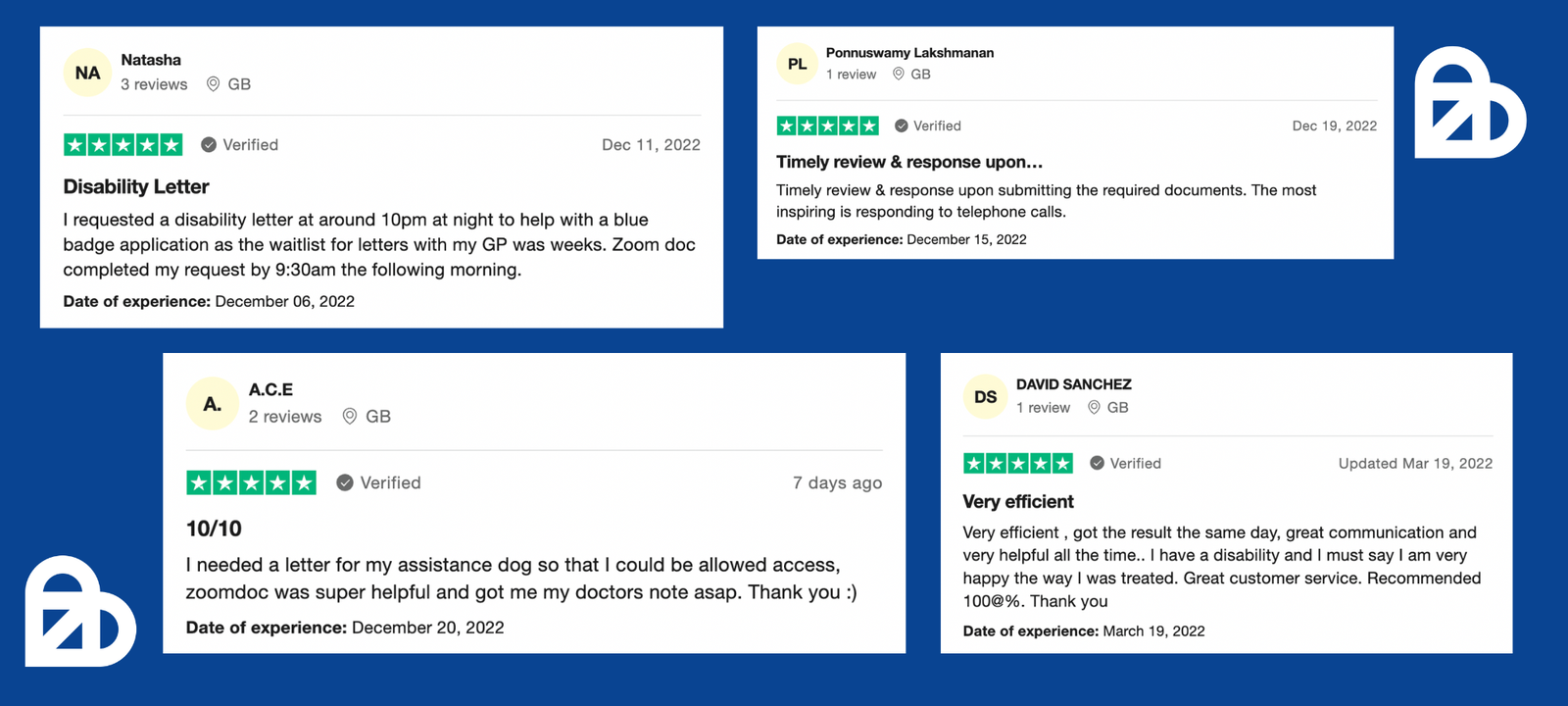The image size is (1568, 706).
Task: Select the 'Disability Letter' review title
Action: click(136, 186)
